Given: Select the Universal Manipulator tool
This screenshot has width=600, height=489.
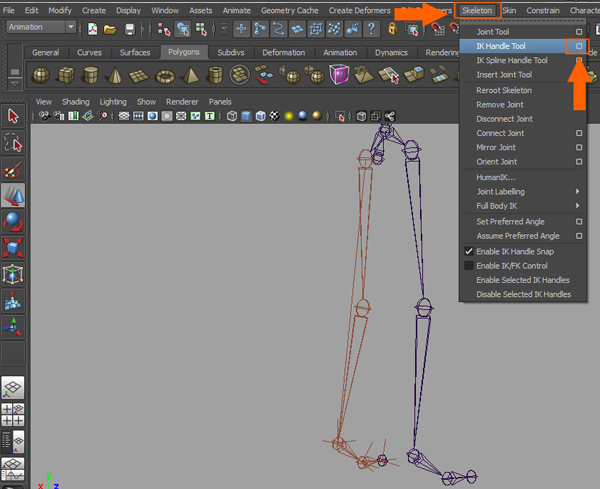Looking at the screenshot, I should pos(13,274).
